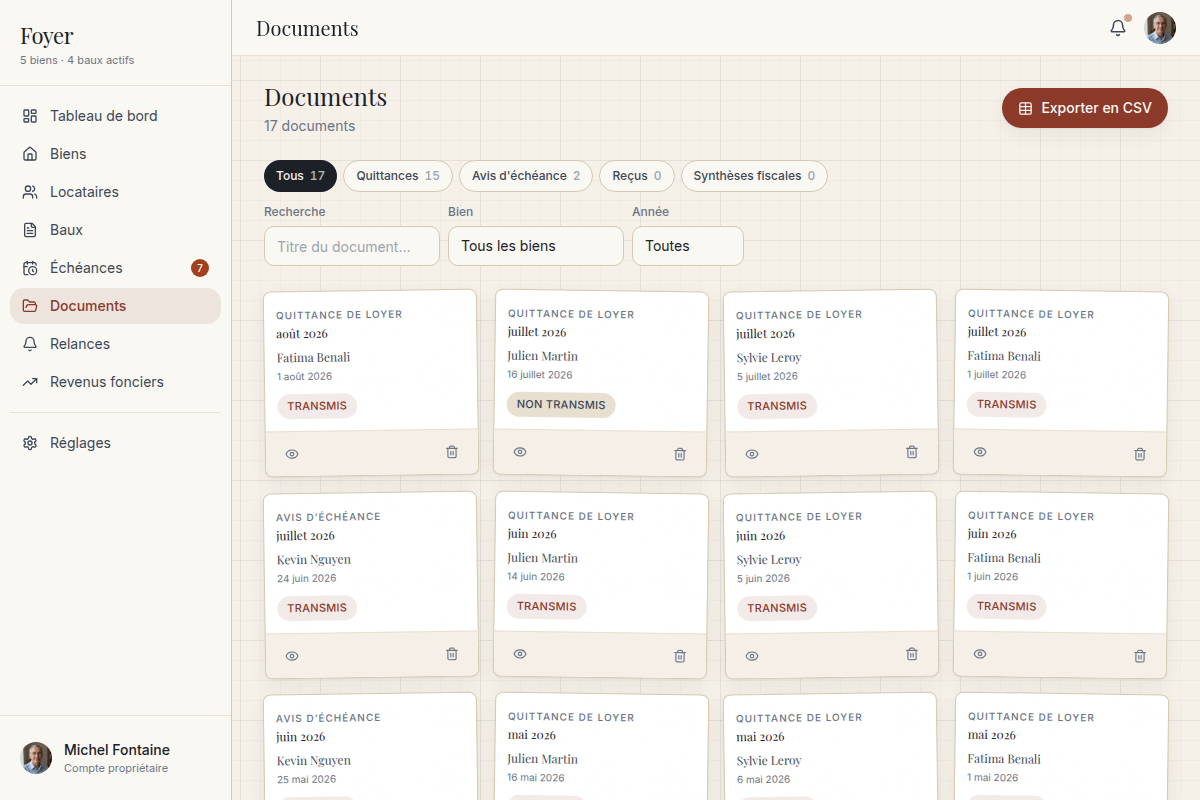Delete Julien Martin juin 2026 quittance
The image size is (1200, 800).
coord(680,656)
